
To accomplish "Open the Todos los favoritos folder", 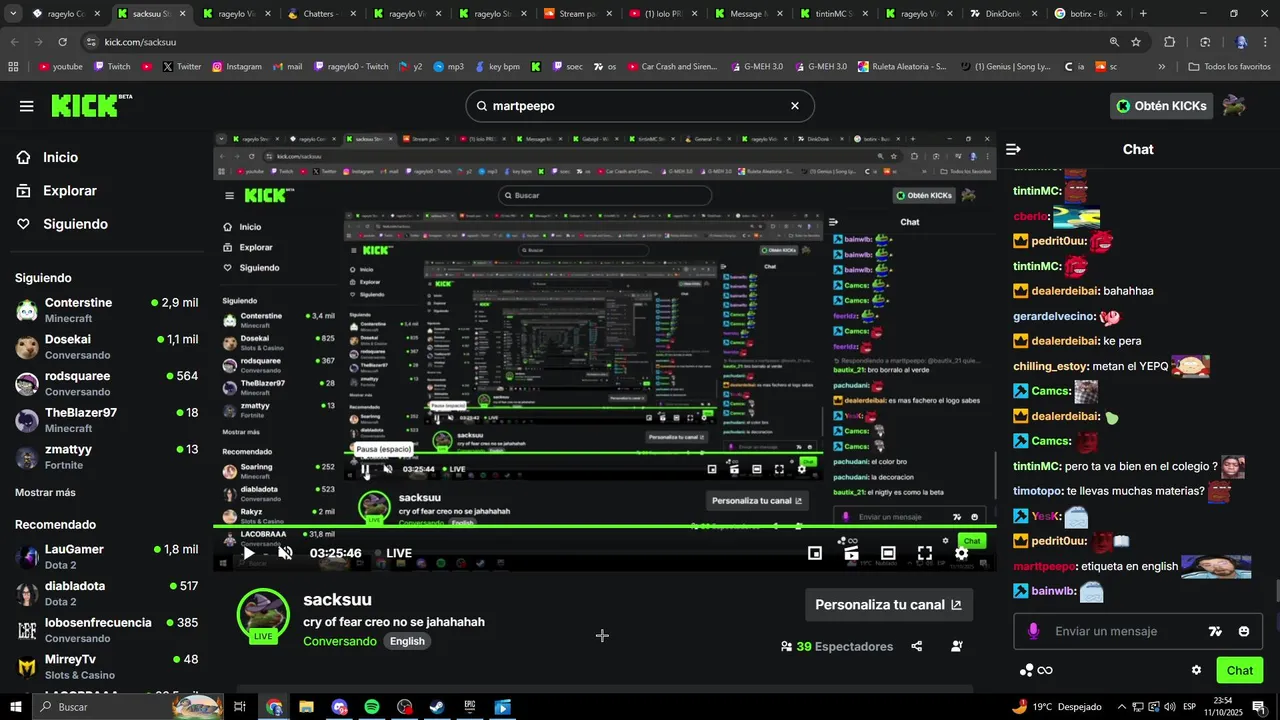I will pyautogui.click(x=1229, y=67).
